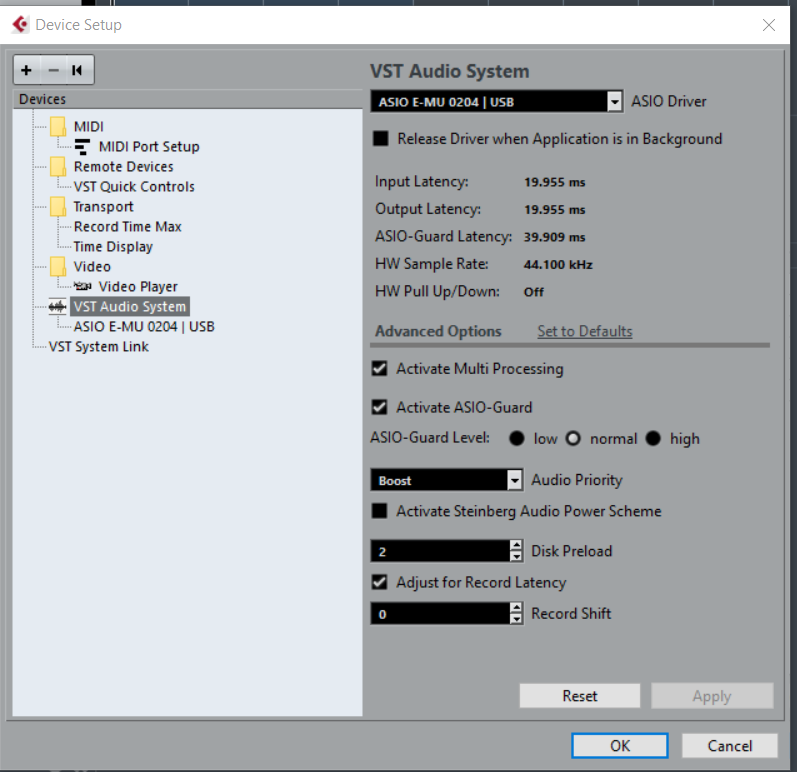Click the MIDI folder icon
Viewport: 797px width, 772px height.
[x=58, y=127]
